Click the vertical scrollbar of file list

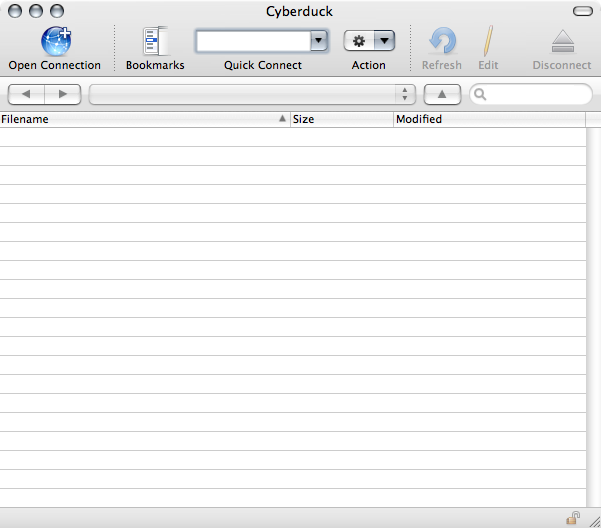pyautogui.click(x=593, y=310)
